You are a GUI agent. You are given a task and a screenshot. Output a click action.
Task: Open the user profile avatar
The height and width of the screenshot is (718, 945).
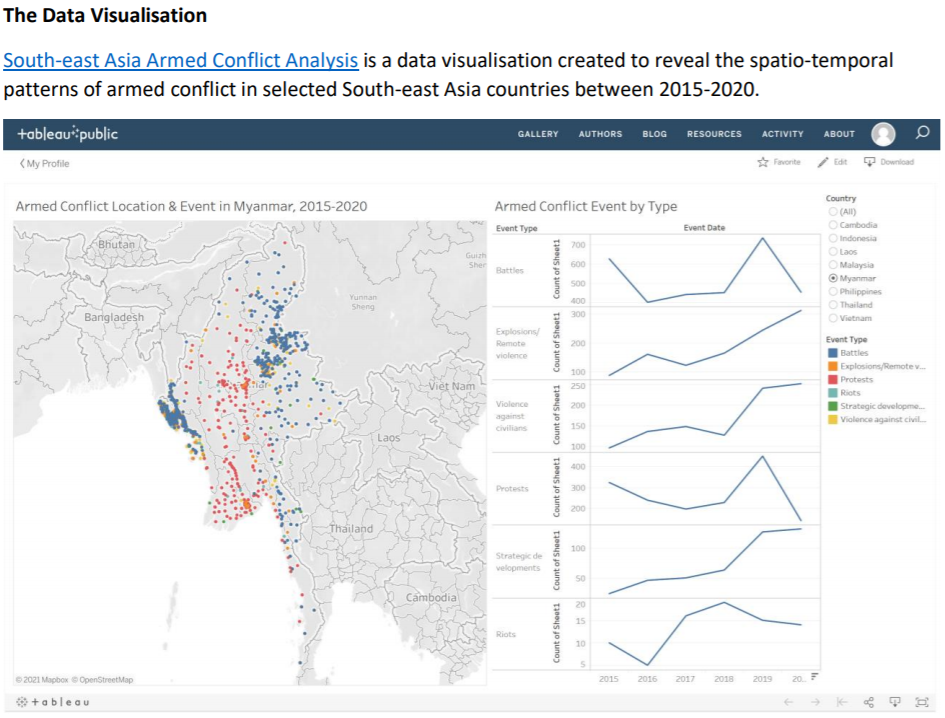(883, 134)
